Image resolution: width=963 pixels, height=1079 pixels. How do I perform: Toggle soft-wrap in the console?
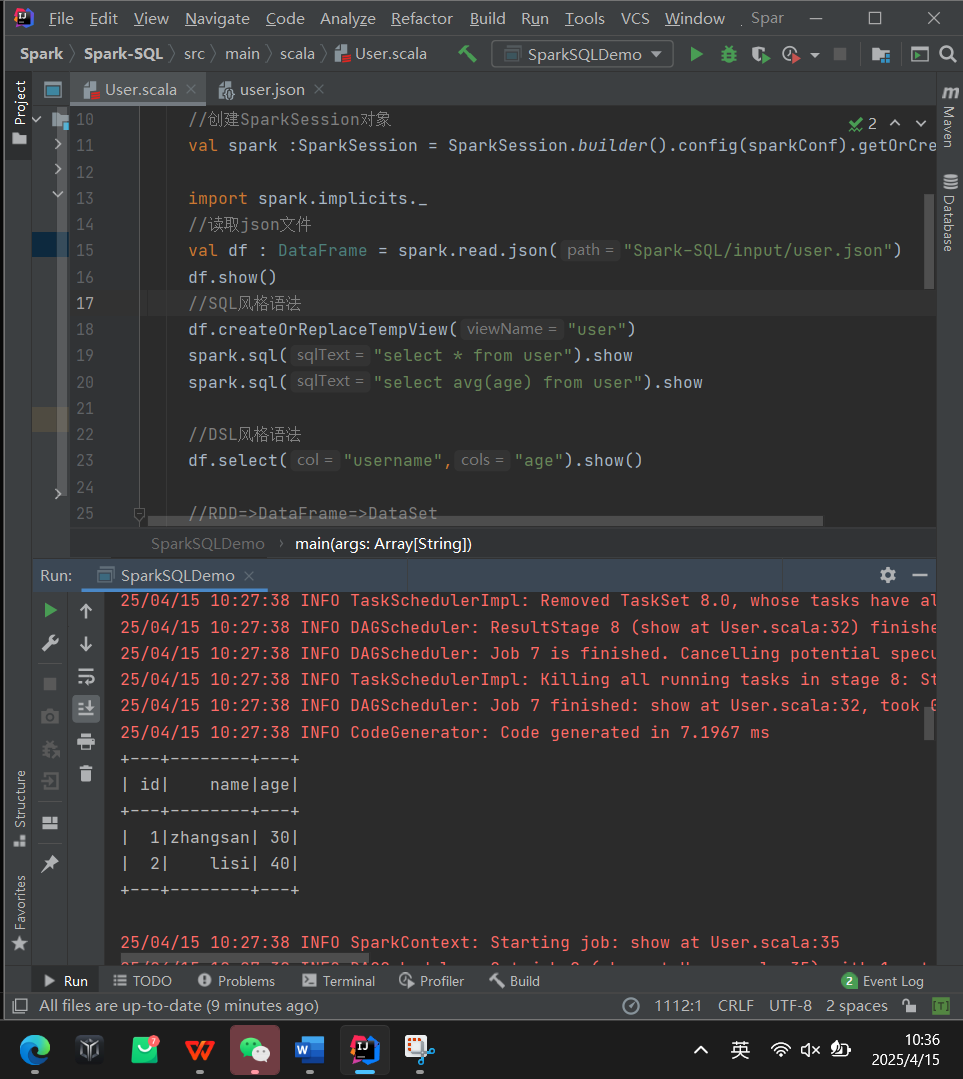(x=86, y=676)
